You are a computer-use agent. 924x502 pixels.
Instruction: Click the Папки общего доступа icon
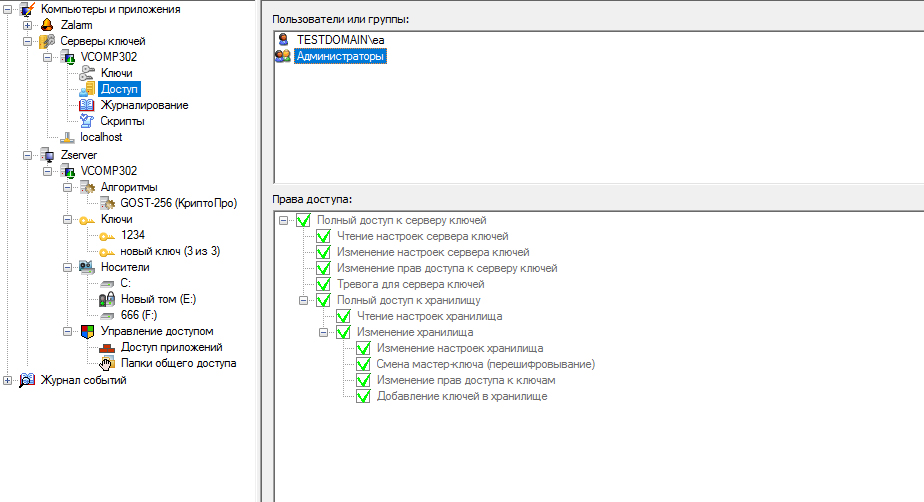tap(107, 364)
